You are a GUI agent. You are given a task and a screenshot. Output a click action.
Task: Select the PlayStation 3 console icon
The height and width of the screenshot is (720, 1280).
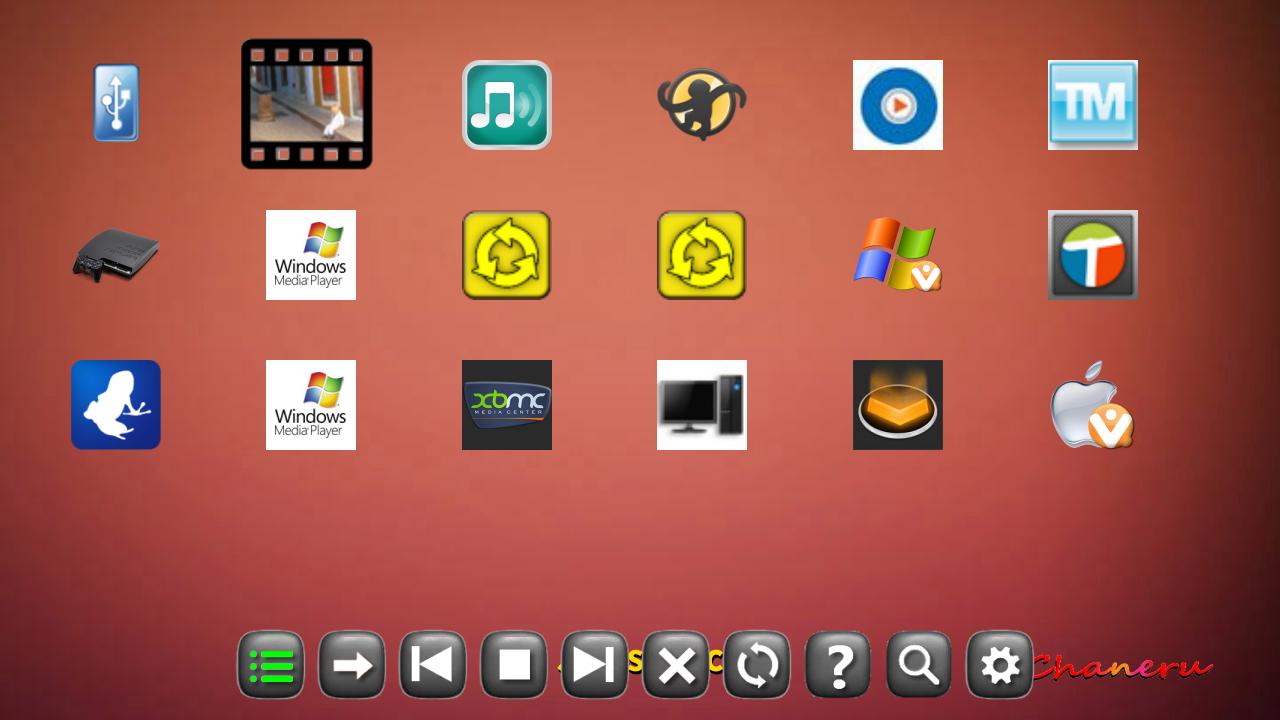coord(116,255)
